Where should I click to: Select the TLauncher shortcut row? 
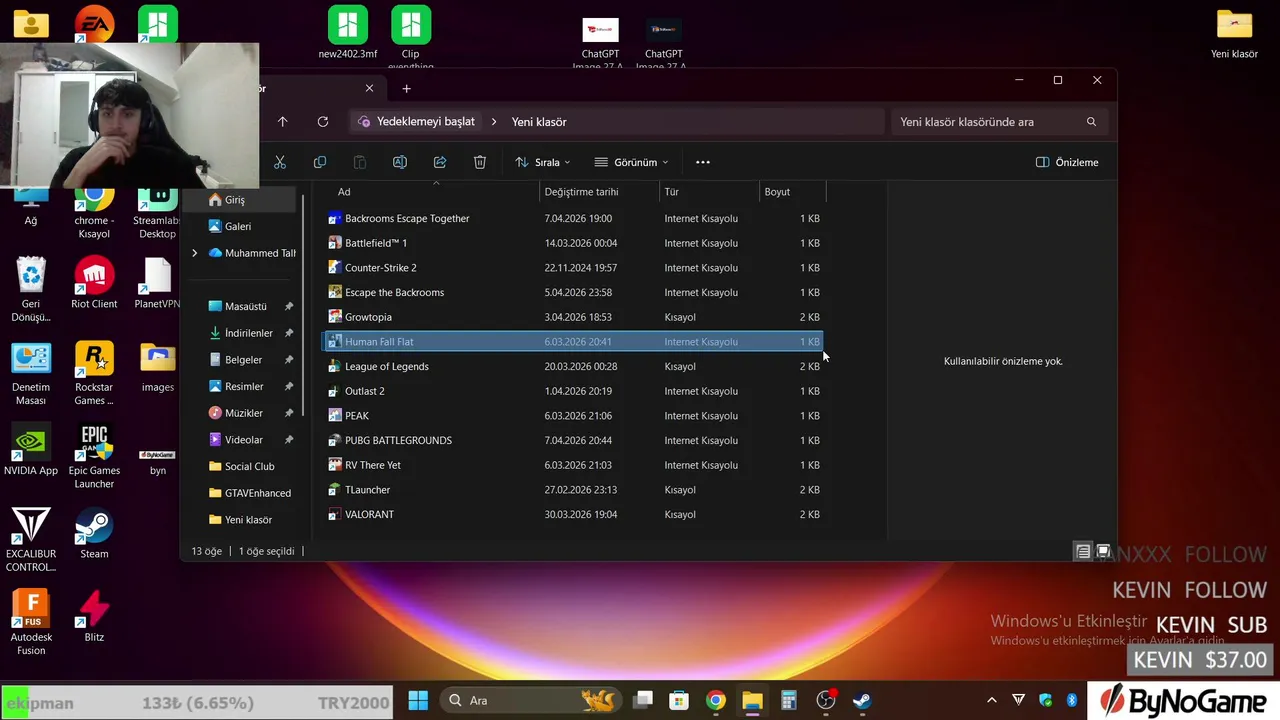(x=572, y=490)
